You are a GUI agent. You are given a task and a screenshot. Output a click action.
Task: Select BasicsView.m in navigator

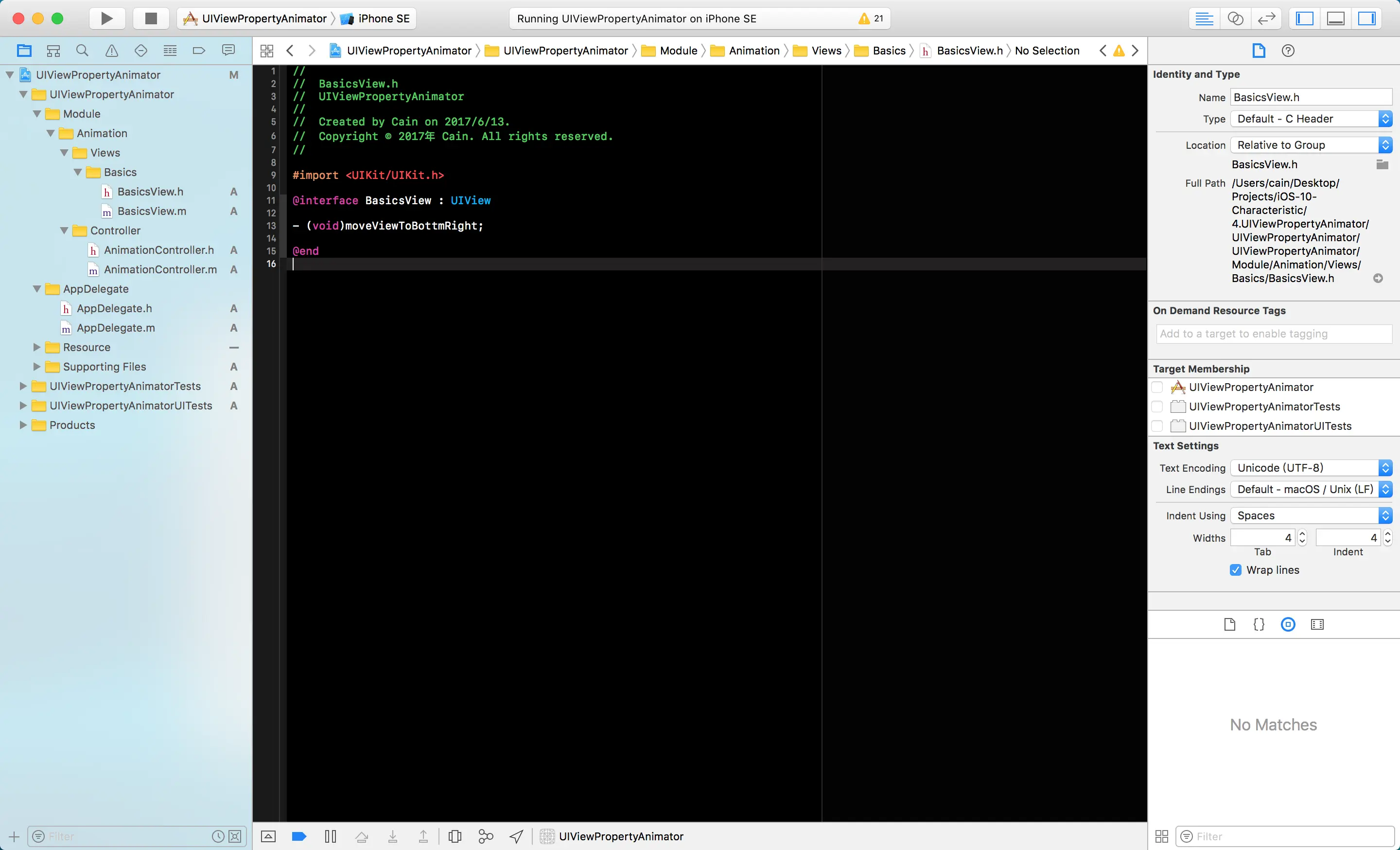click(152, 211)
